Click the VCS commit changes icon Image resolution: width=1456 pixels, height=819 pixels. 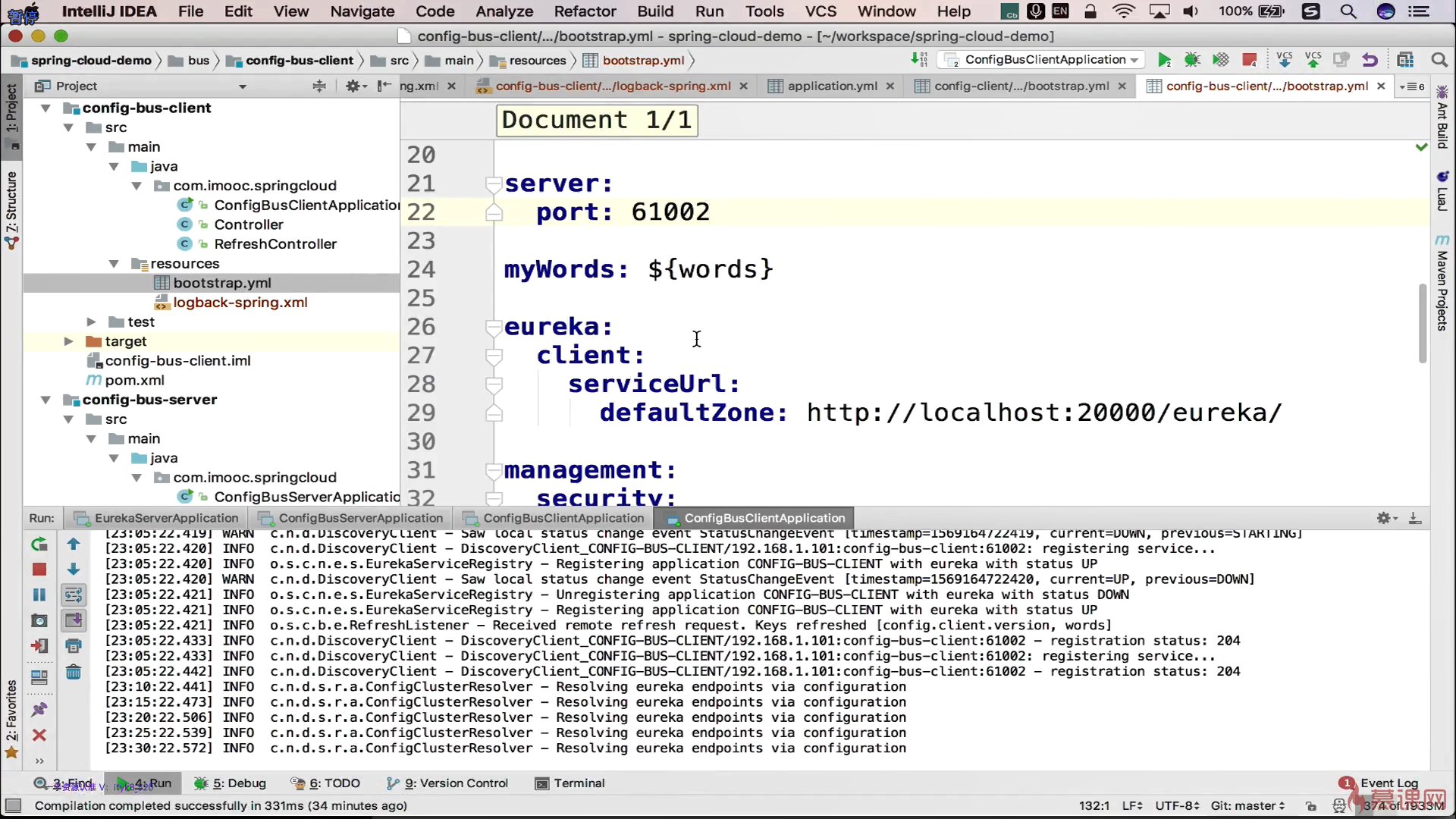[1313, 60]
